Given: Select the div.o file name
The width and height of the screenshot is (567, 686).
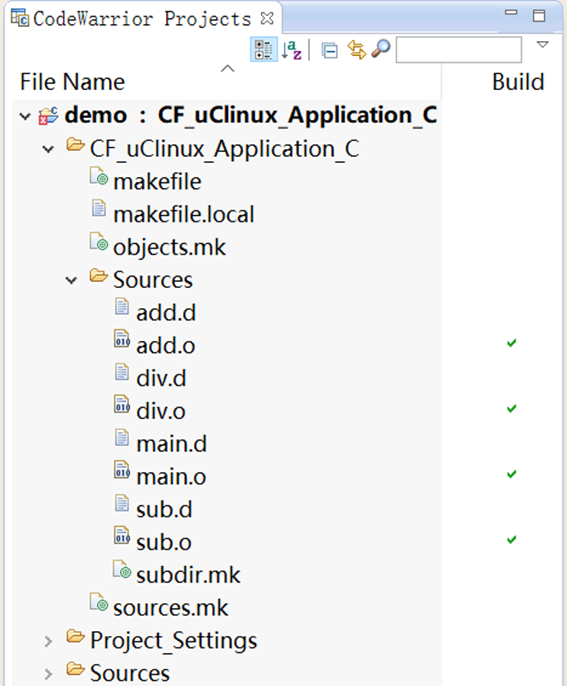Looking at the screenshot, I should (x=161, y=411).
